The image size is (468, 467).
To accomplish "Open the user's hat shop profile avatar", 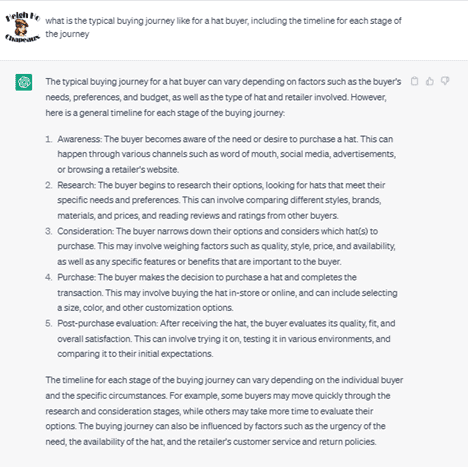I will point(22,27).
